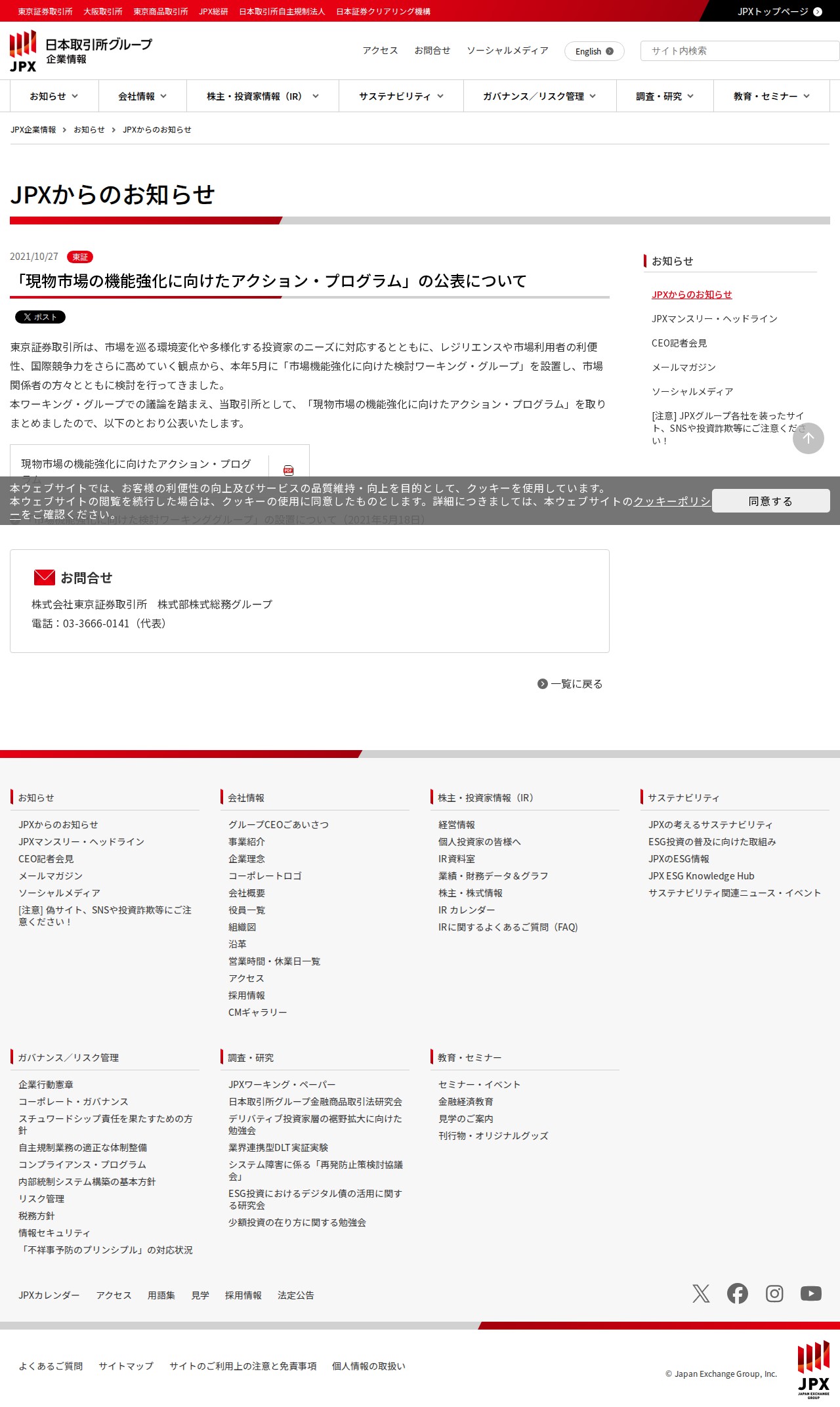Select JPXからのお知らせ in the sidebar

[x=692, y=295]
